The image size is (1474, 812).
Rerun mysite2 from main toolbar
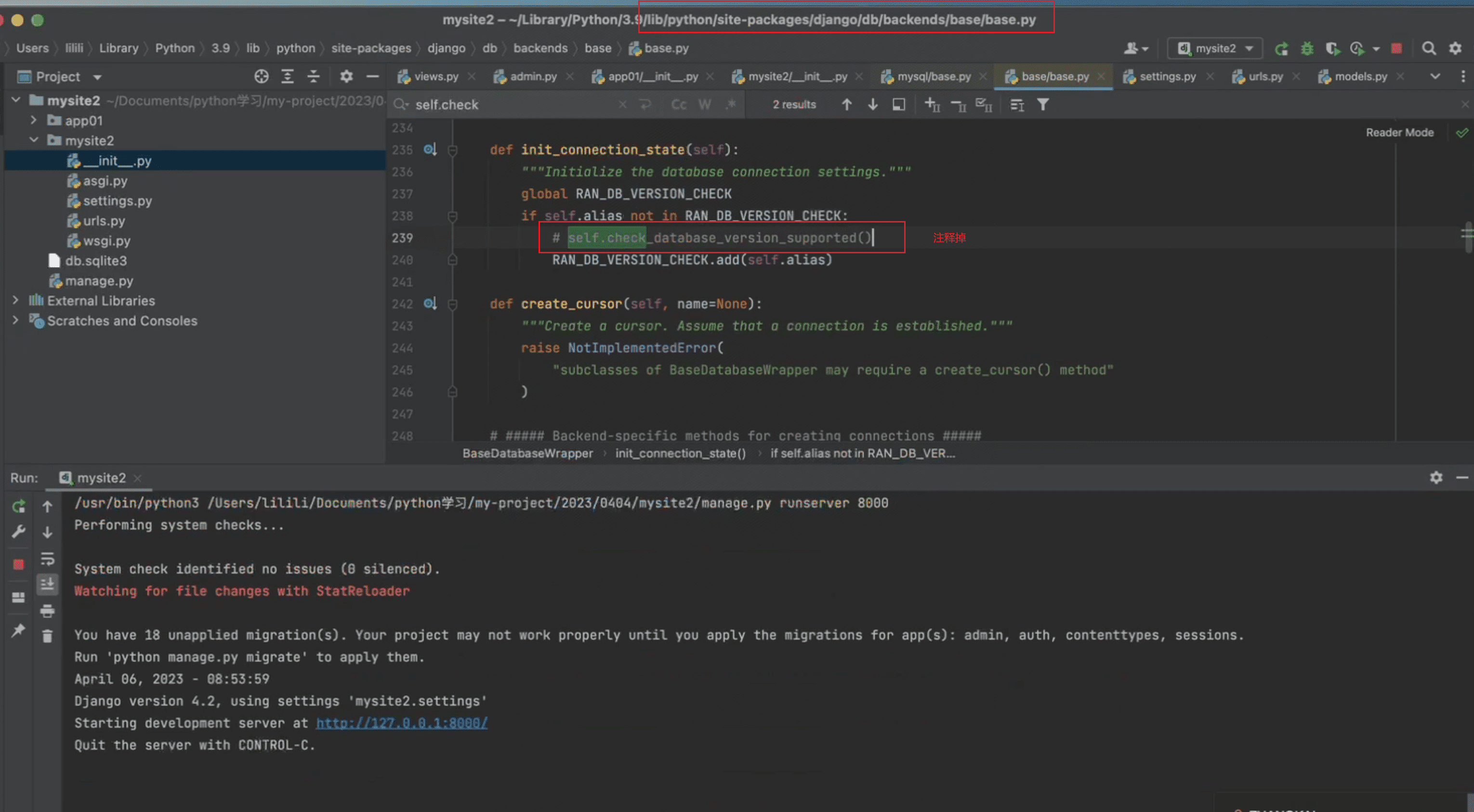tap(1281, 49)
